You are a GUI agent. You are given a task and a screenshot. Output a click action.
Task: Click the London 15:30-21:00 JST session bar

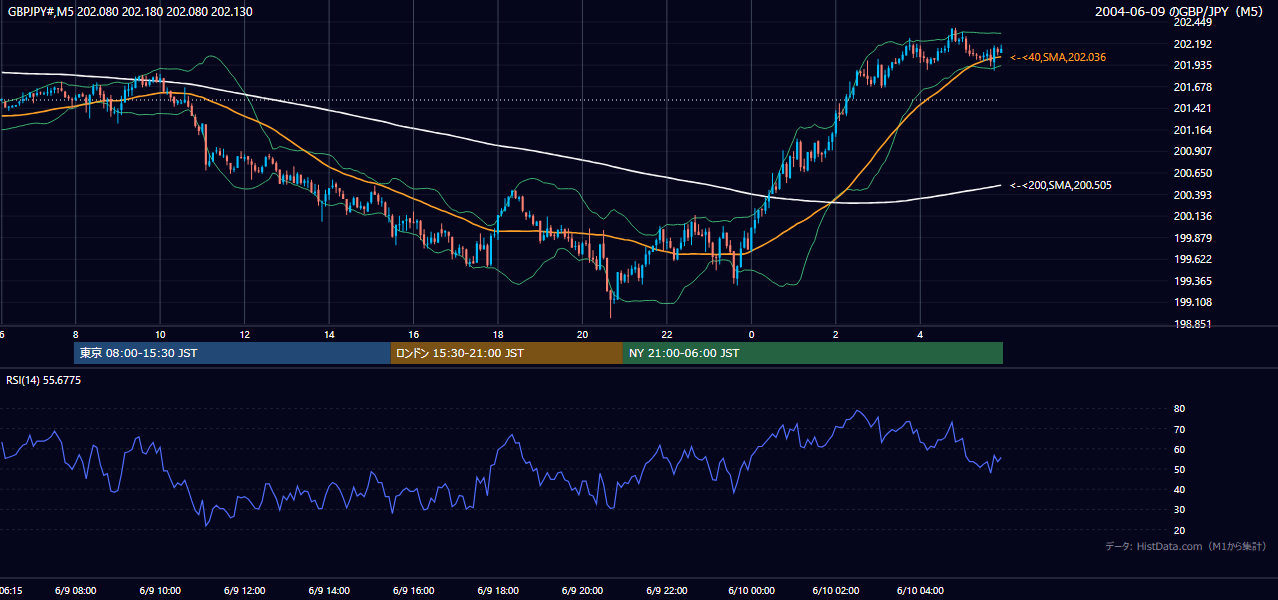(506, 353)
